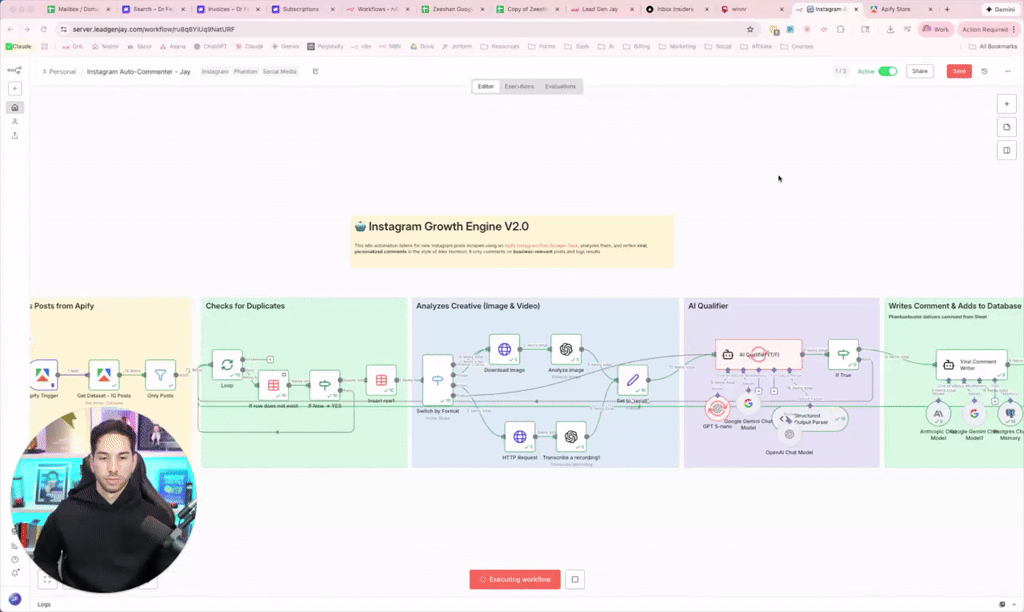Open the Switch by Format node

point(437,378)
